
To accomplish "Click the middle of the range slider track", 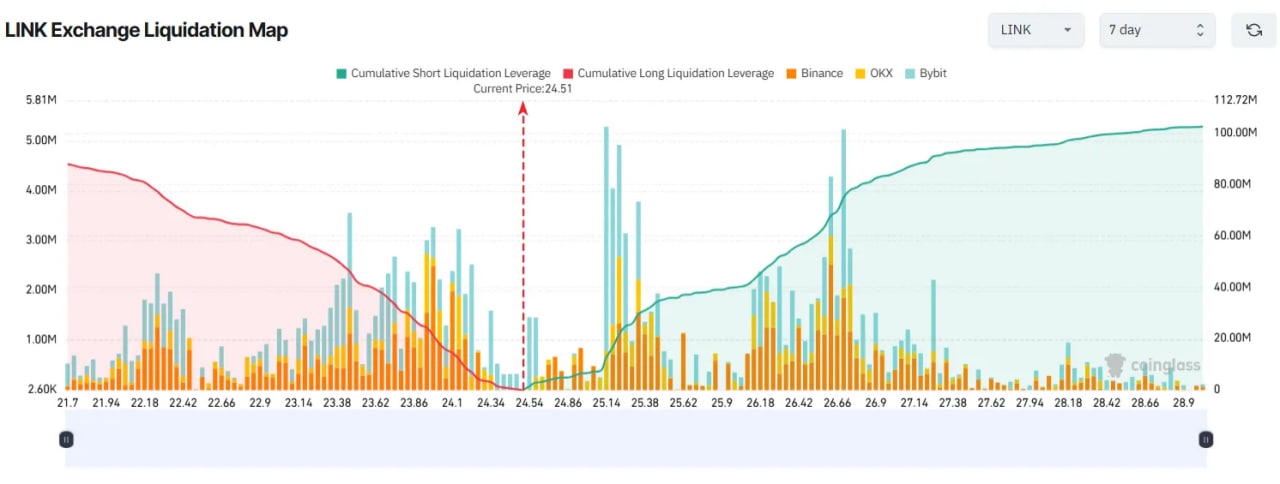I will click(636, 439).
